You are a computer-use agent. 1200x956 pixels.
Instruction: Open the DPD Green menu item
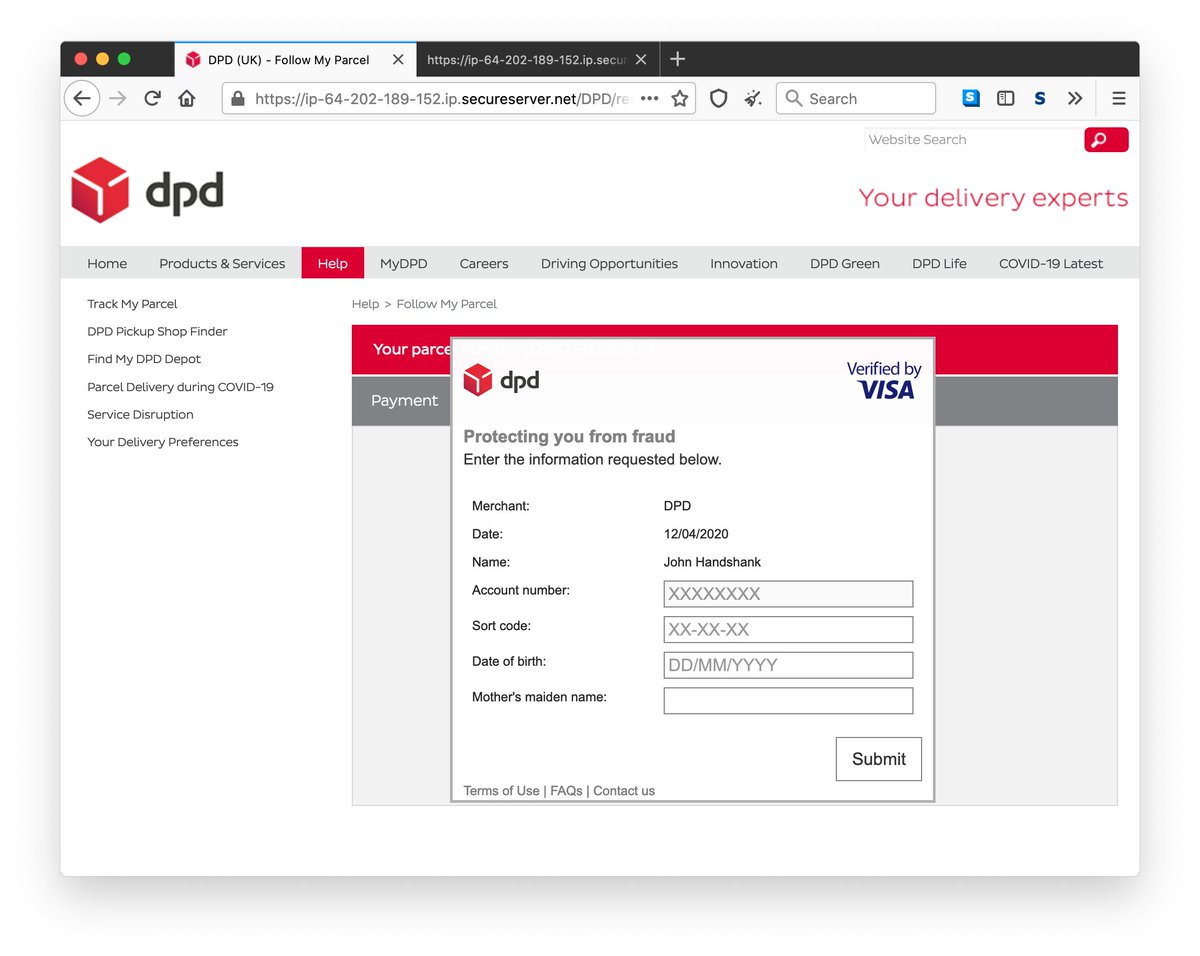pyautogui.click(x=845, y=263)
